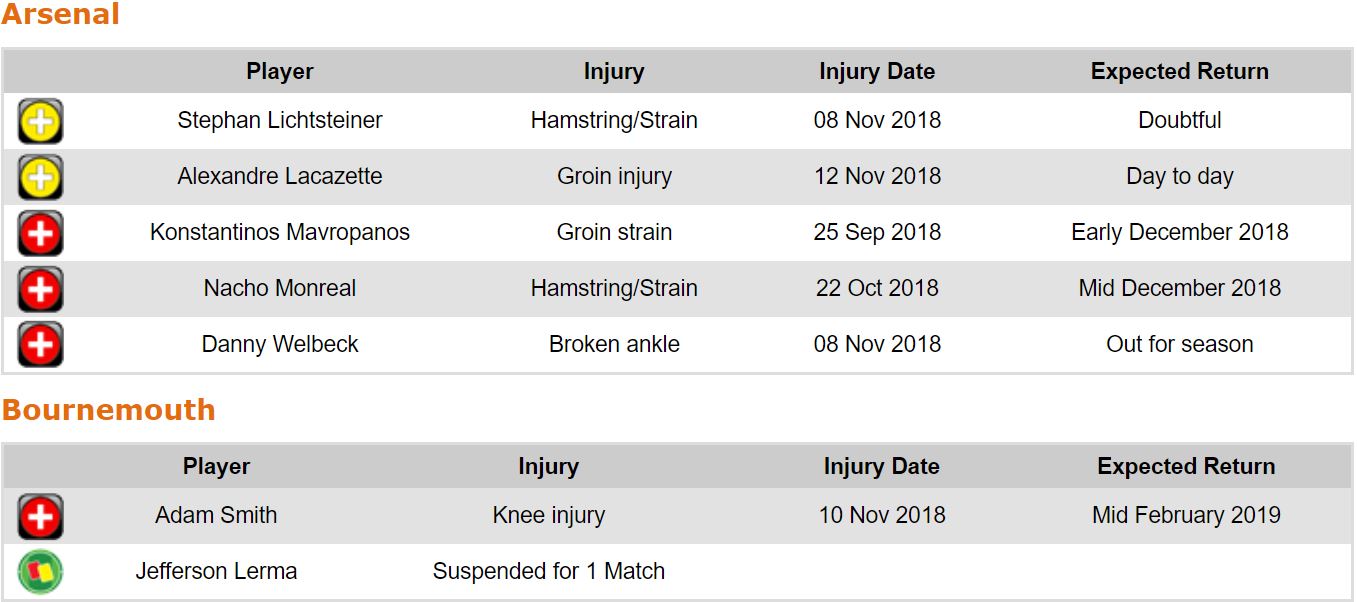Click the 'Broken ankle' injury cell
The image size is (1357, 602).
[614, 345]
